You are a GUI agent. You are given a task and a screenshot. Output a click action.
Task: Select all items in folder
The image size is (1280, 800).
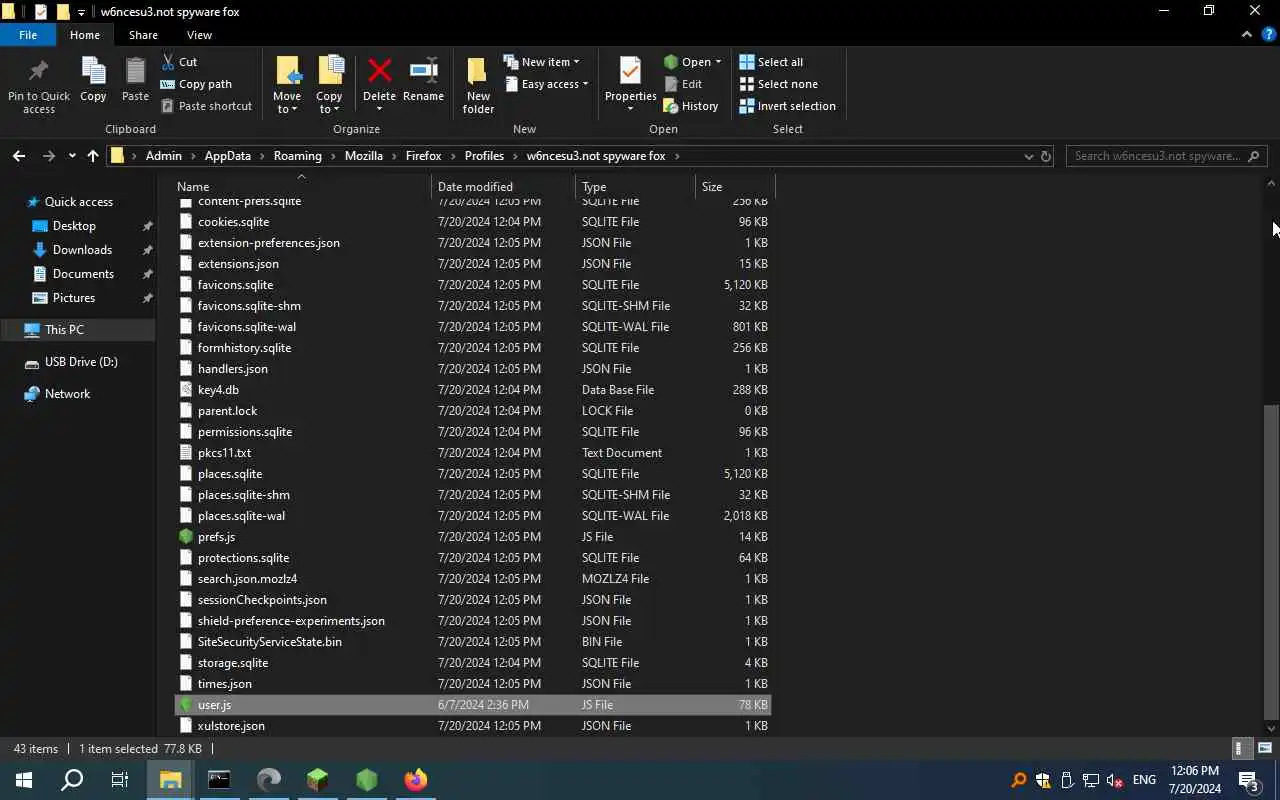(x=771, y=62)
